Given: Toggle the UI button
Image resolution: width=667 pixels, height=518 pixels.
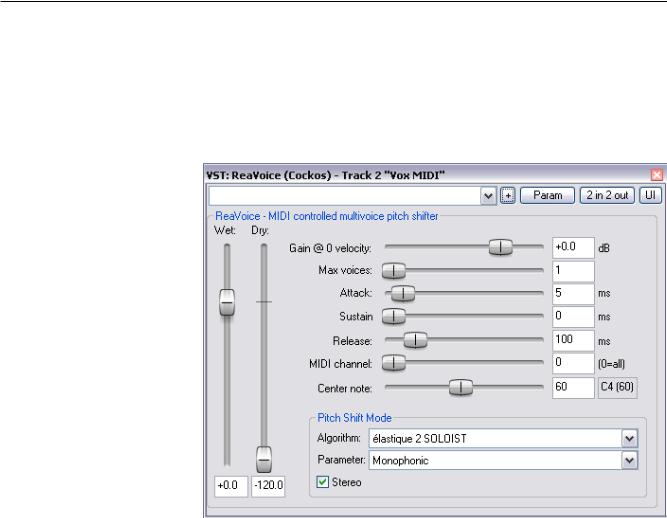Looking at the screenshot, I should pos(650,196).
